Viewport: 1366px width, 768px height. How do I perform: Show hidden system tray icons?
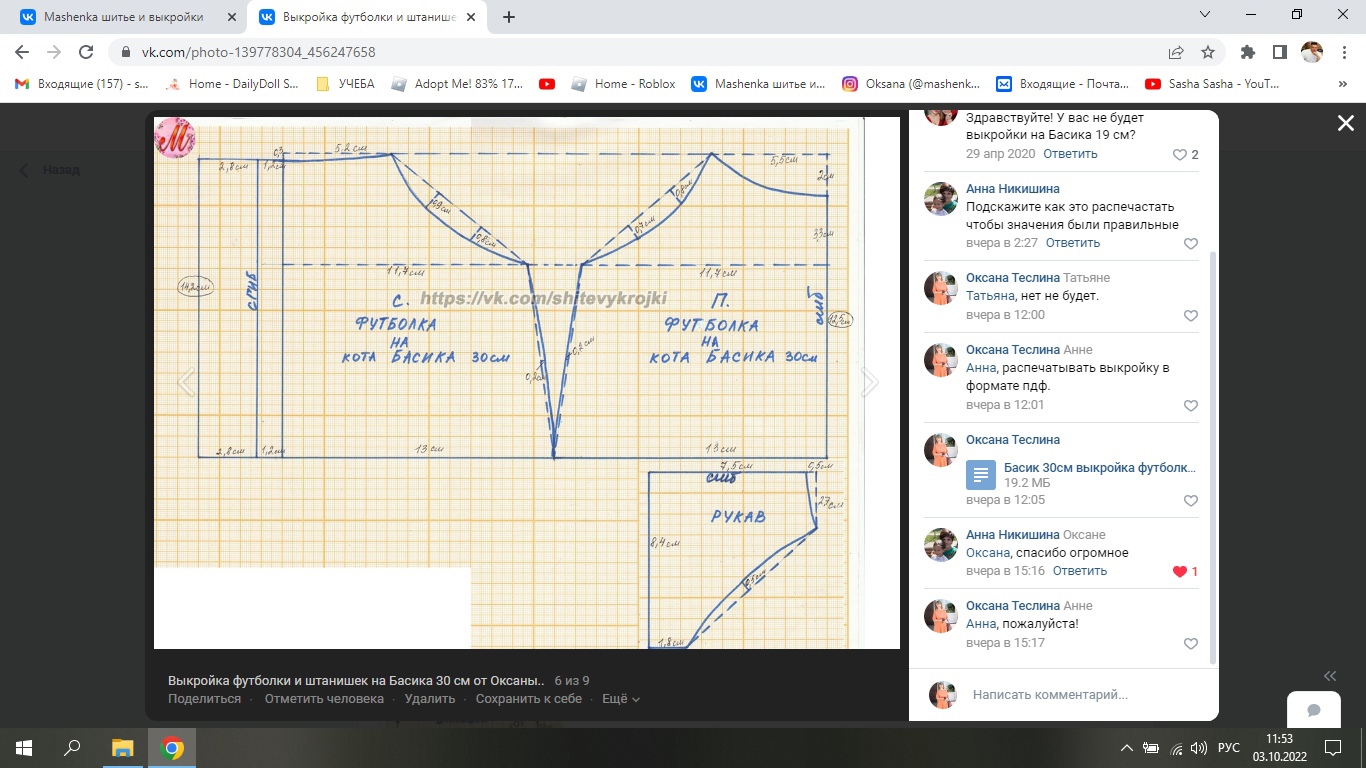tap(1126, 748)
